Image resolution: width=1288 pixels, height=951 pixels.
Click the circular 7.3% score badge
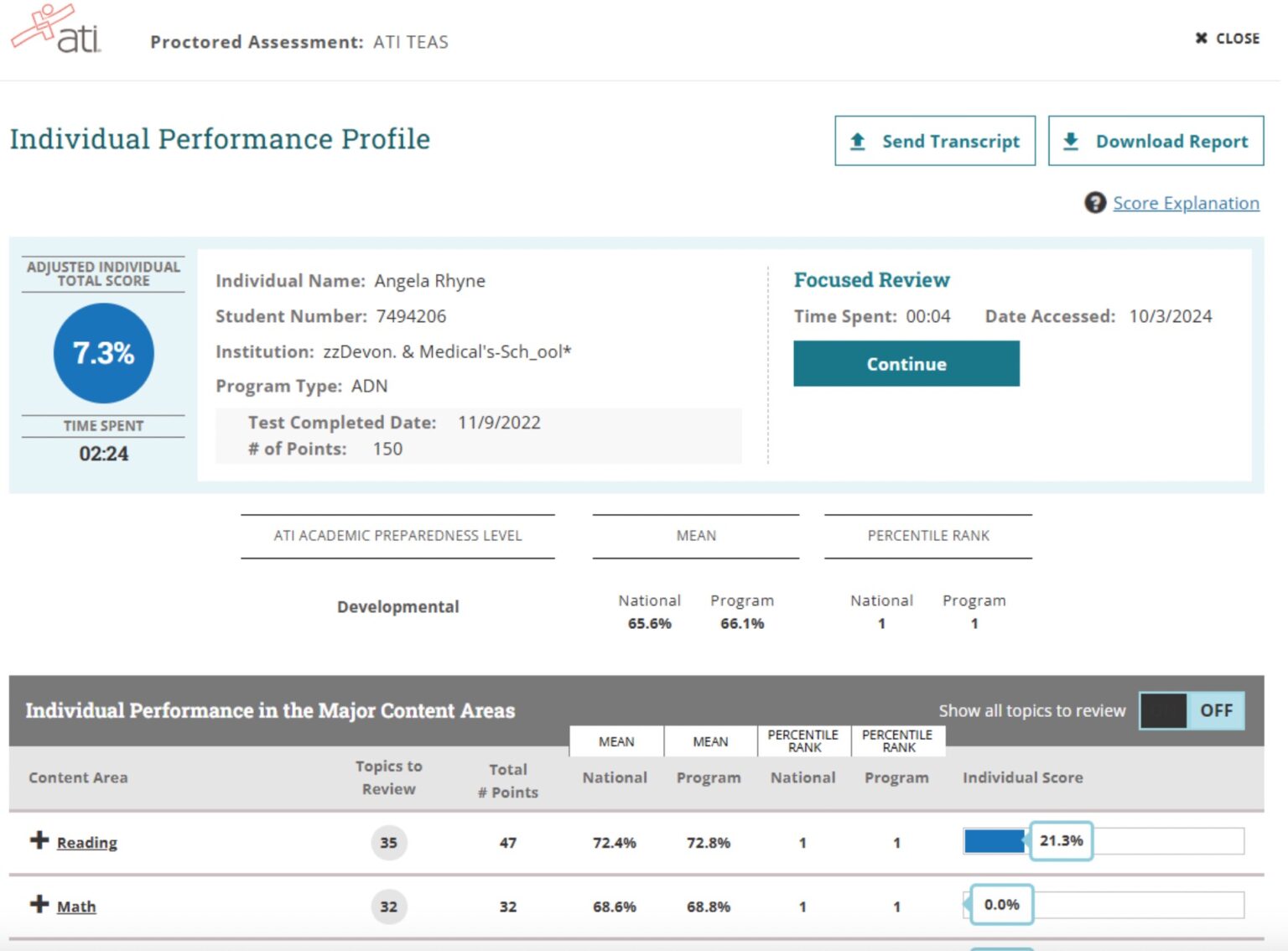(102, 353)
